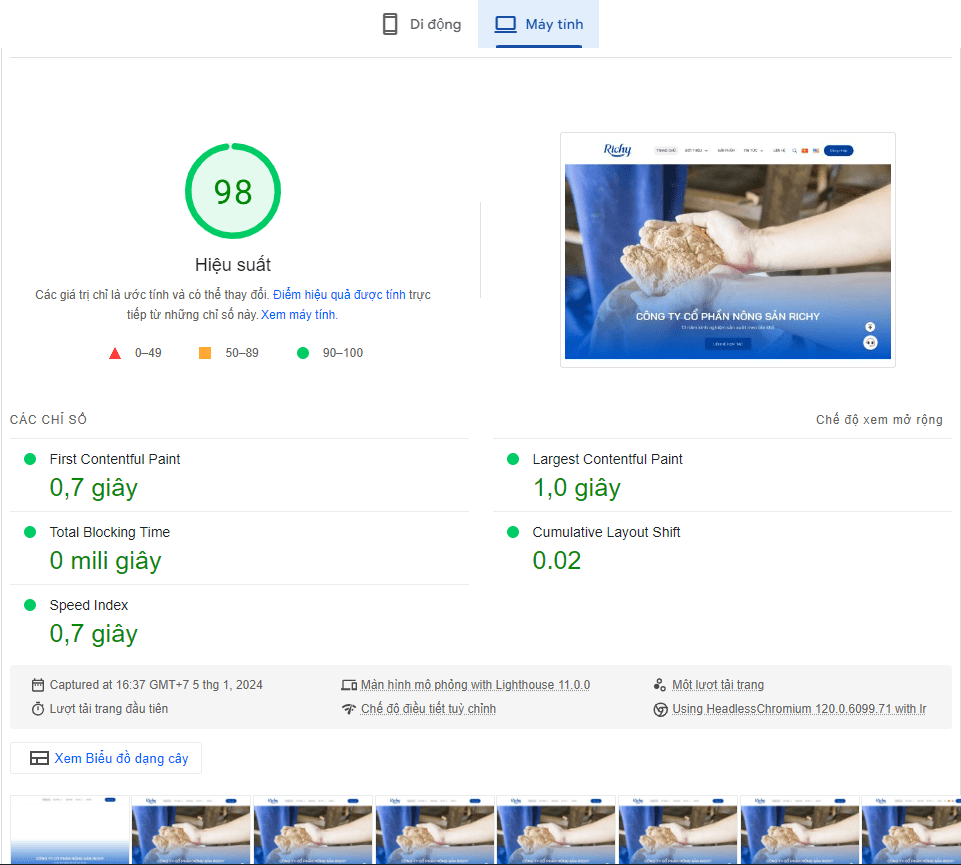This screenshot has width=961, height=865.
Task: Click the 98 performance score gauge
Action: (x=233, y=191)
